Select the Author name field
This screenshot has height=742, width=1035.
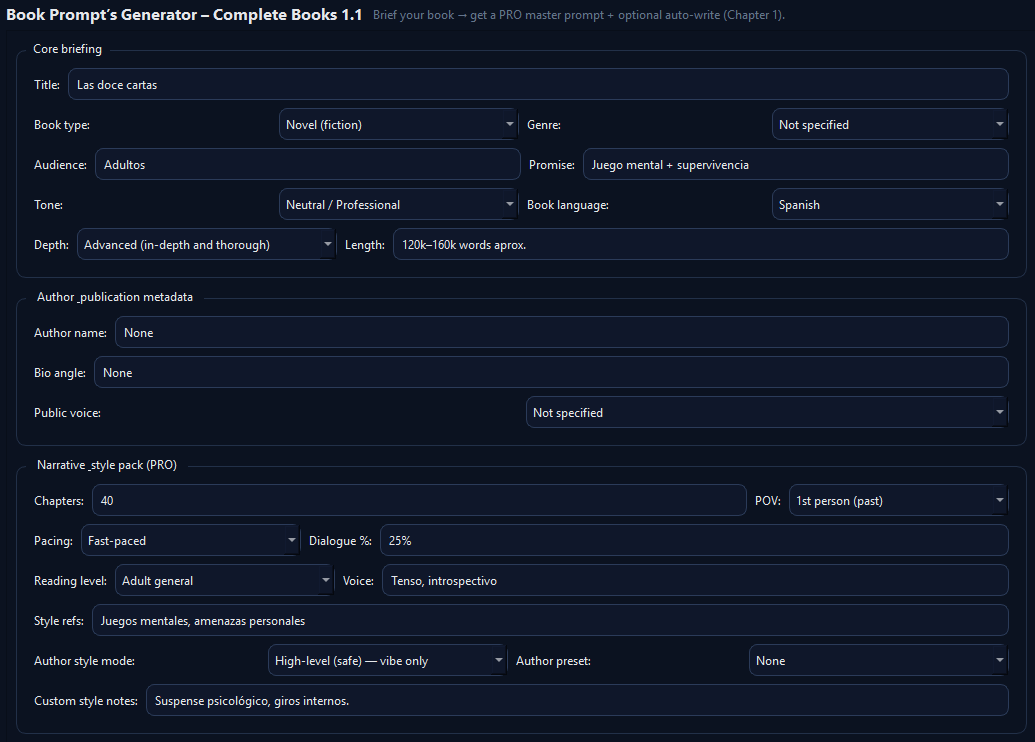click(x=560, y=332)
